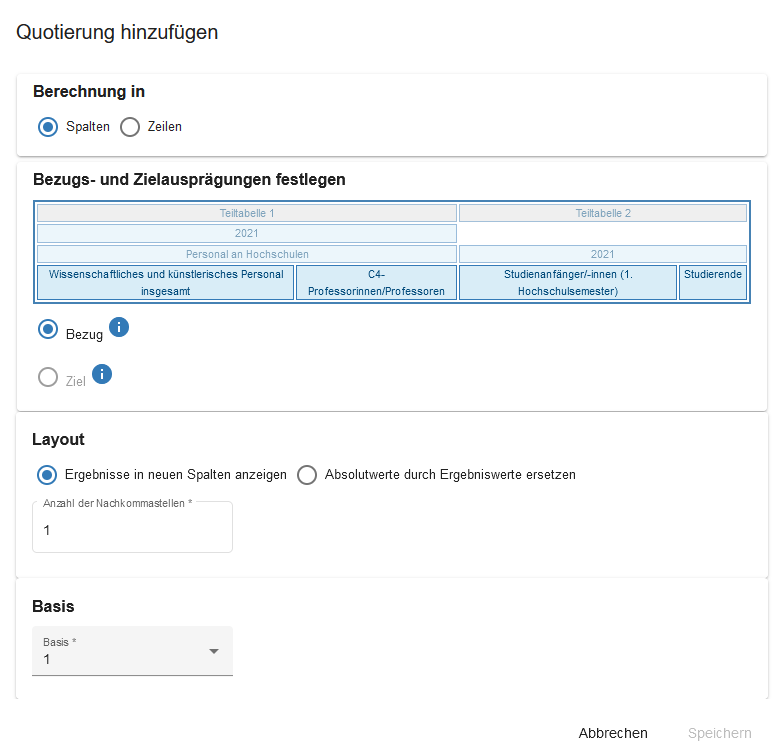
Task: Select the Studienanfänger/-innen column cell
Action: (568, 282)
